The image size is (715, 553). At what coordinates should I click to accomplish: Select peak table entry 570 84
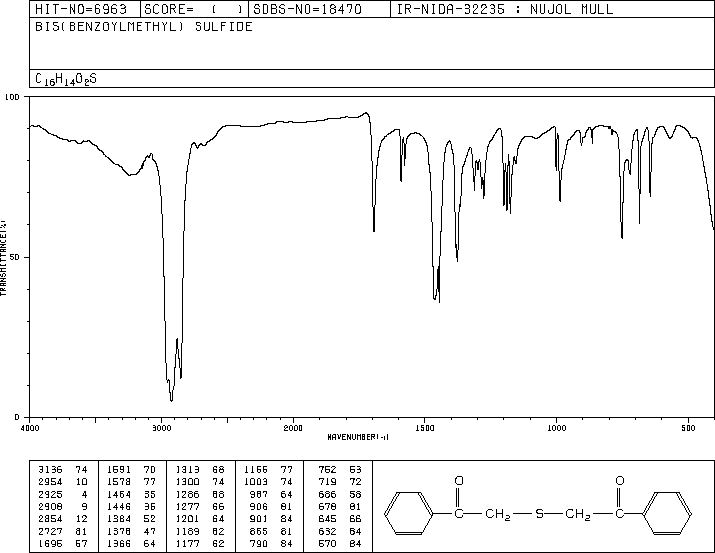[340, 543]
